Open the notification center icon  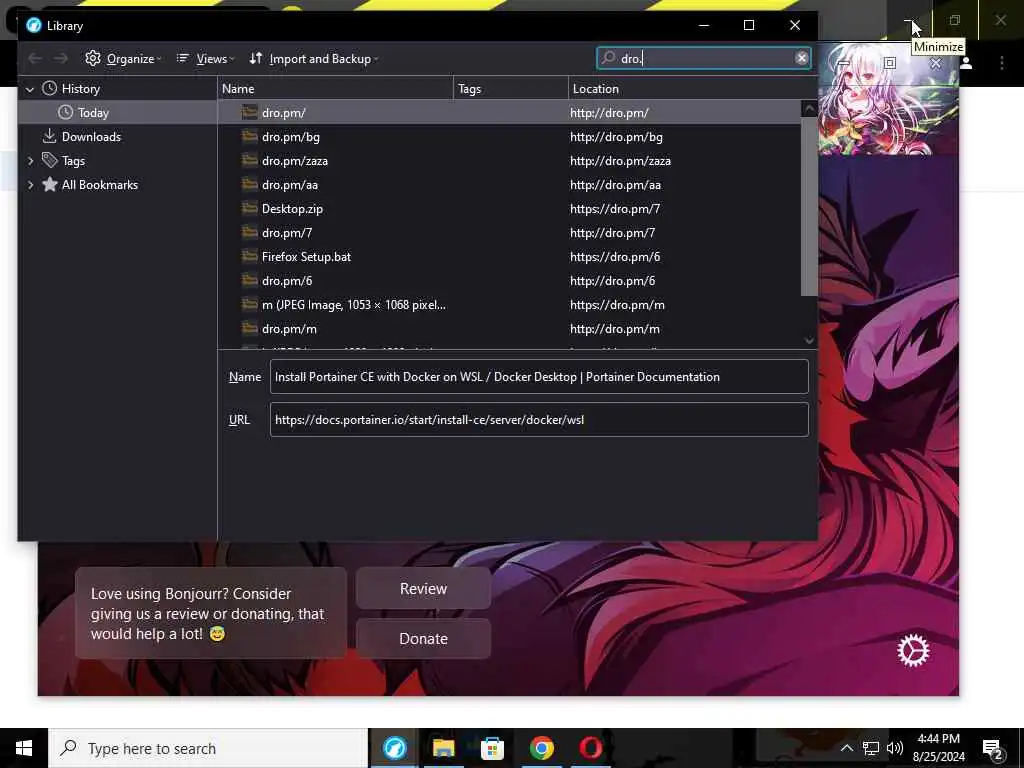tap(993, 749)
